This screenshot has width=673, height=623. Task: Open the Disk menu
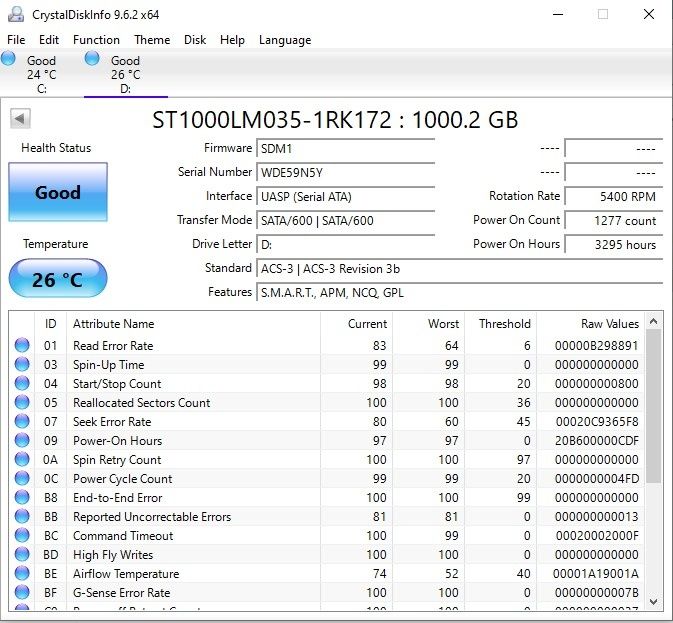click(195, 40)
